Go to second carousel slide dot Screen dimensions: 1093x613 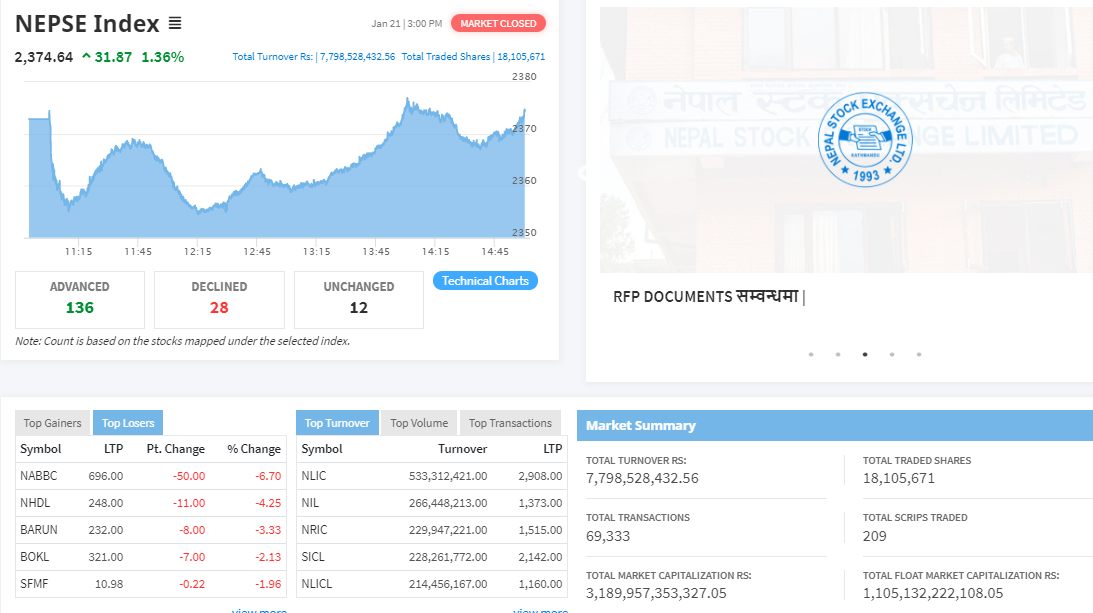tap(838, 354)
